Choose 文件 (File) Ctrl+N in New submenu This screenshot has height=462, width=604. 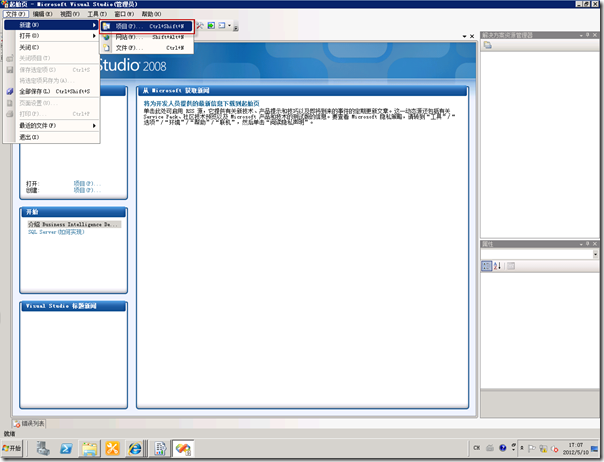point(147,48)
